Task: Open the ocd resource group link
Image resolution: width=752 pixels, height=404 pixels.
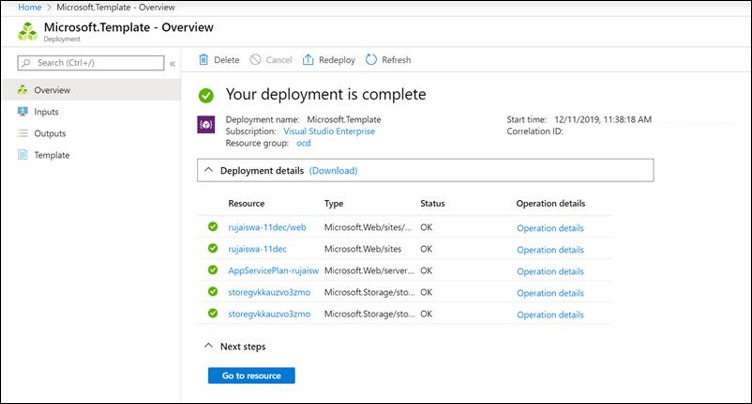Action: (x=304, y=143)
